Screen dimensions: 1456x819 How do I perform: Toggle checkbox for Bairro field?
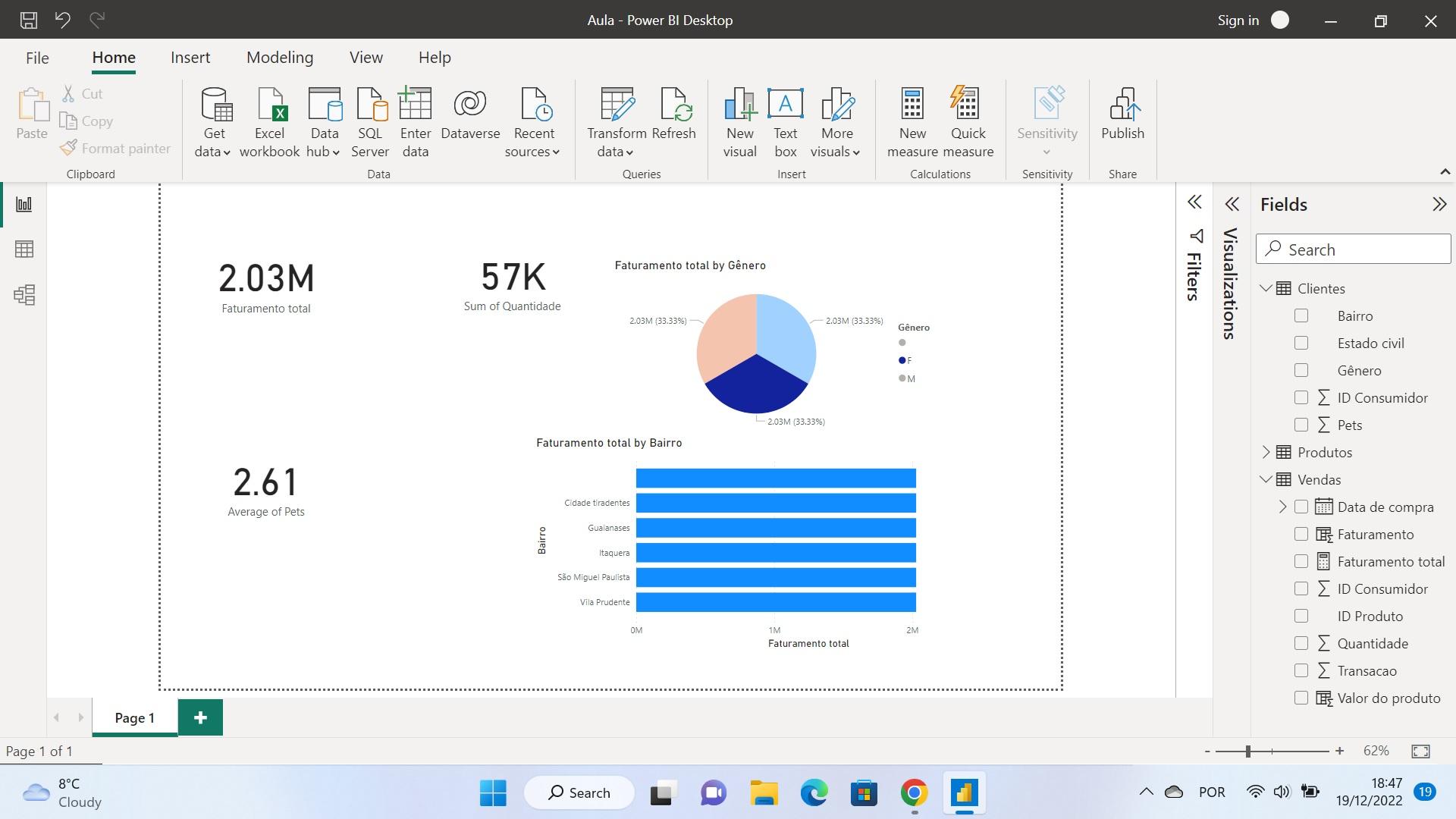1301,315
